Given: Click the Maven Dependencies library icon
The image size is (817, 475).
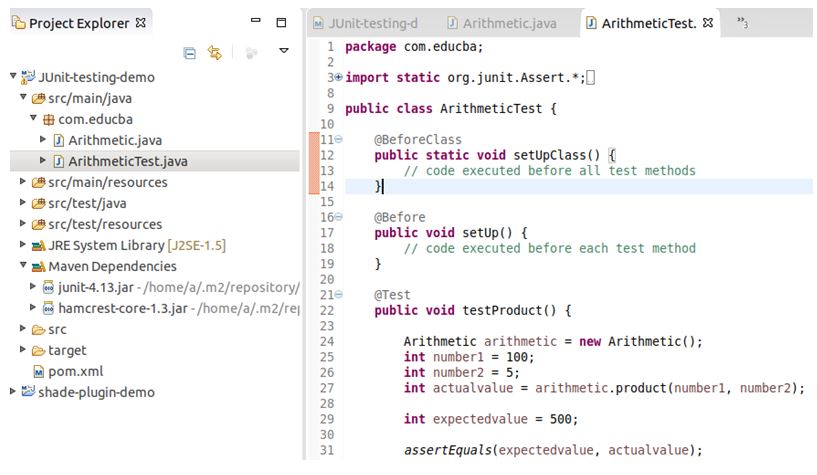Looking at the screenshot, I should point(39,267).
